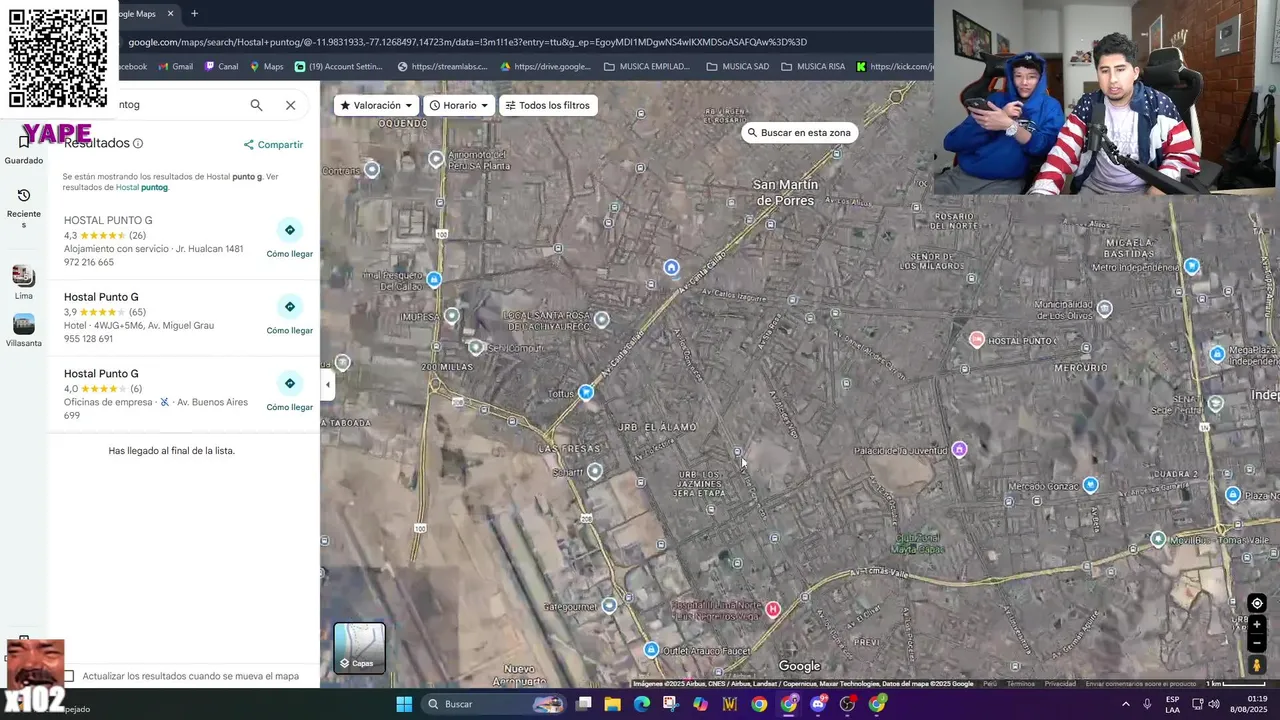The width and height of the screenshot is (1280, 720).
Task: Select the IMUPESA map marker
Action: [x=452, y=316]
